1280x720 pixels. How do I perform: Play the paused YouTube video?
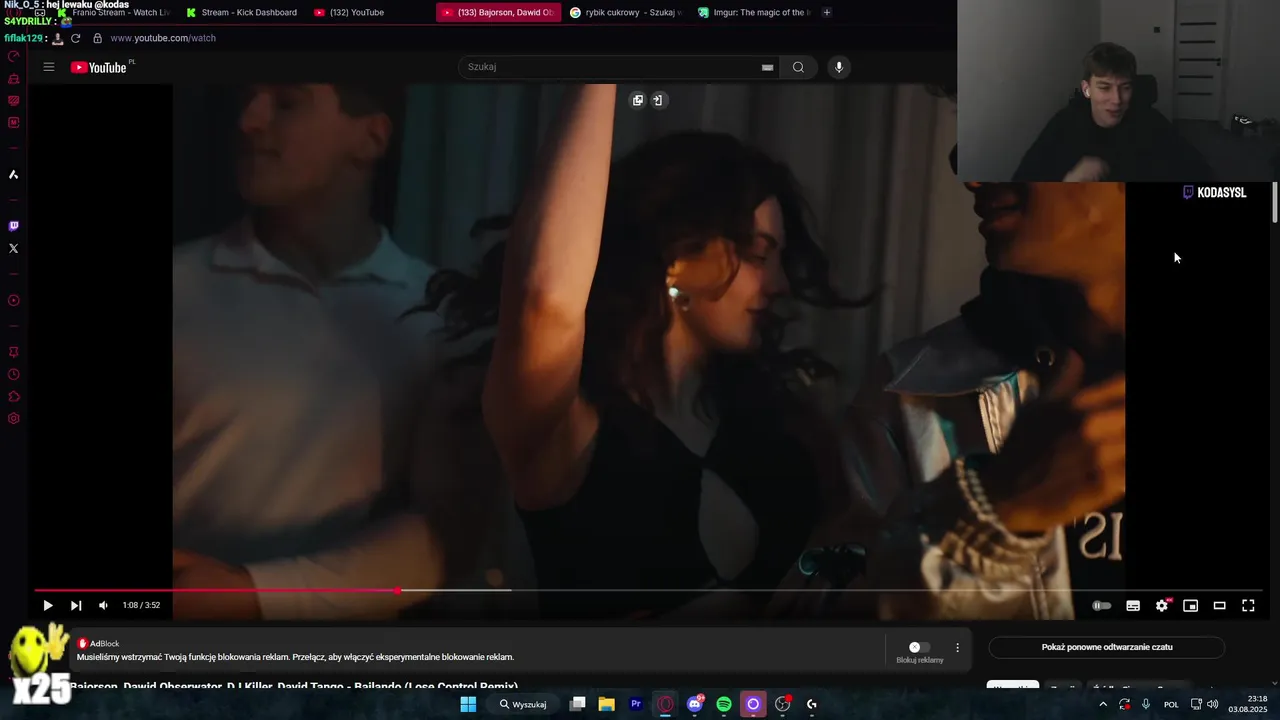click(x=47, y=605)
